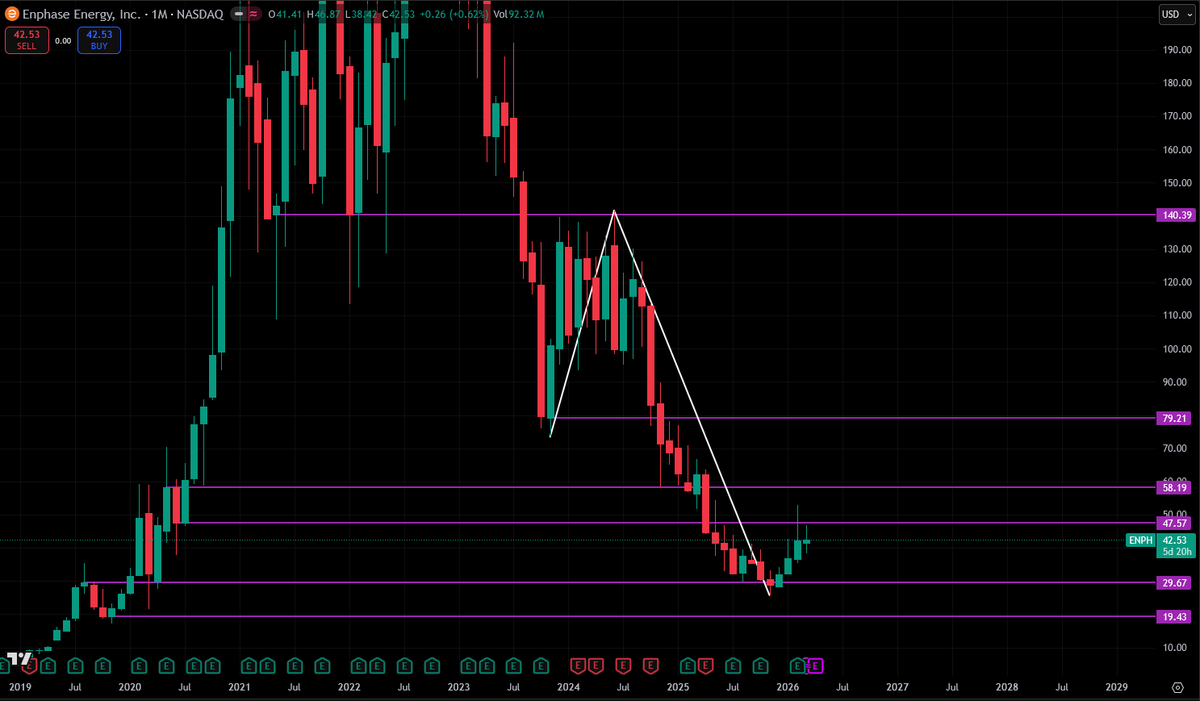
Task: Click the orange Enphase Energy logo icon
Action: pyautogui.click(x=12, y=13)
